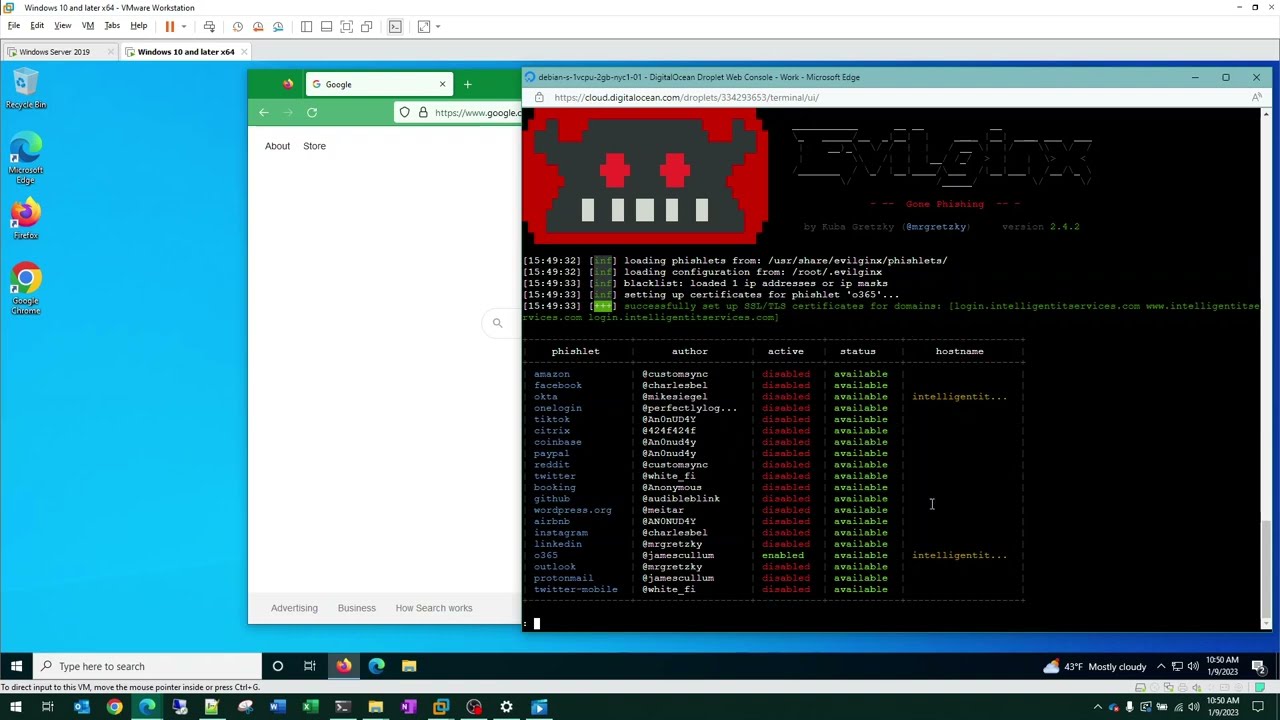Enter VMware full screen mode
The width and height of the screenshot is (1280, 720).
[x=346, y=26]
